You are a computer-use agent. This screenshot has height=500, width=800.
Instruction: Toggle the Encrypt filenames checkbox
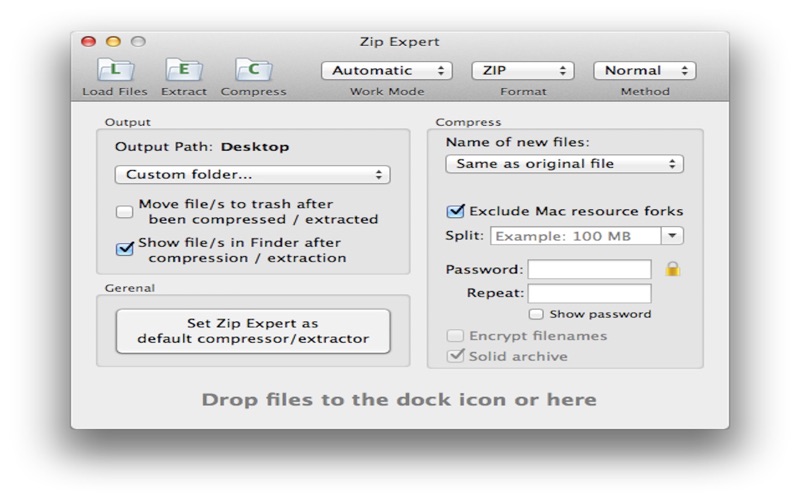coord(455,336)
